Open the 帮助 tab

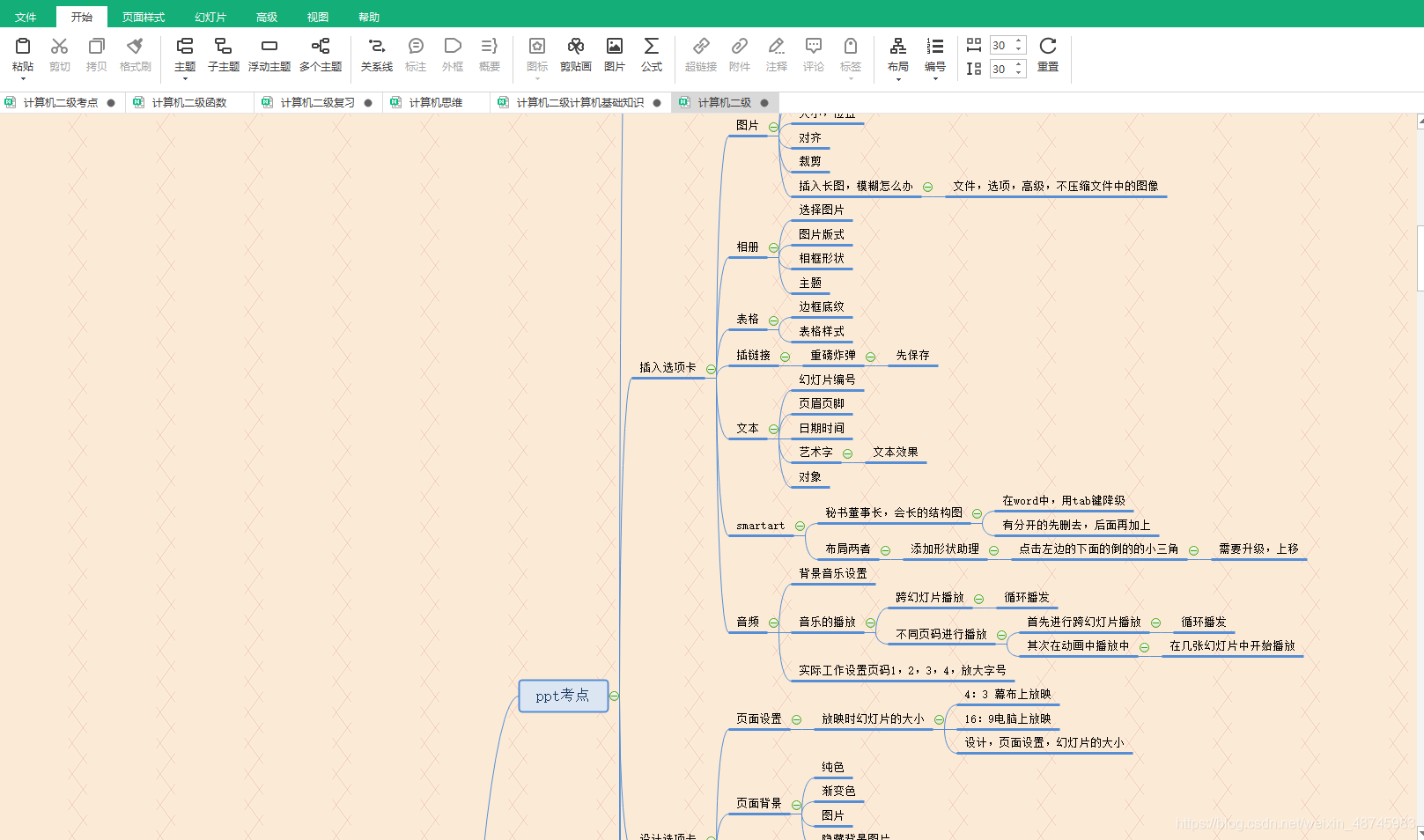(369, 18)
